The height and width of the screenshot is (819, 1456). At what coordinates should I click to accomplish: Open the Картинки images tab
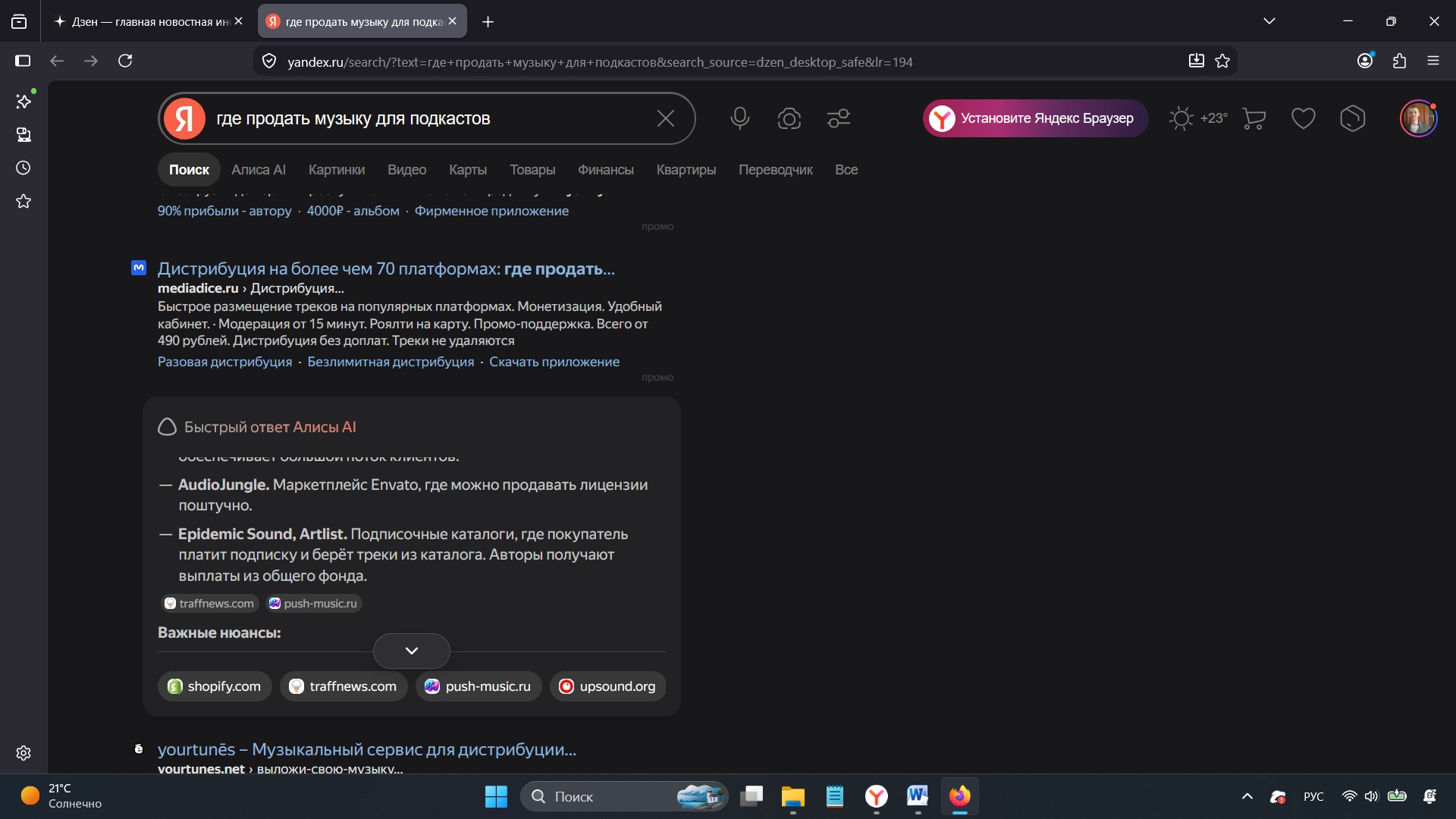point(337,170)
